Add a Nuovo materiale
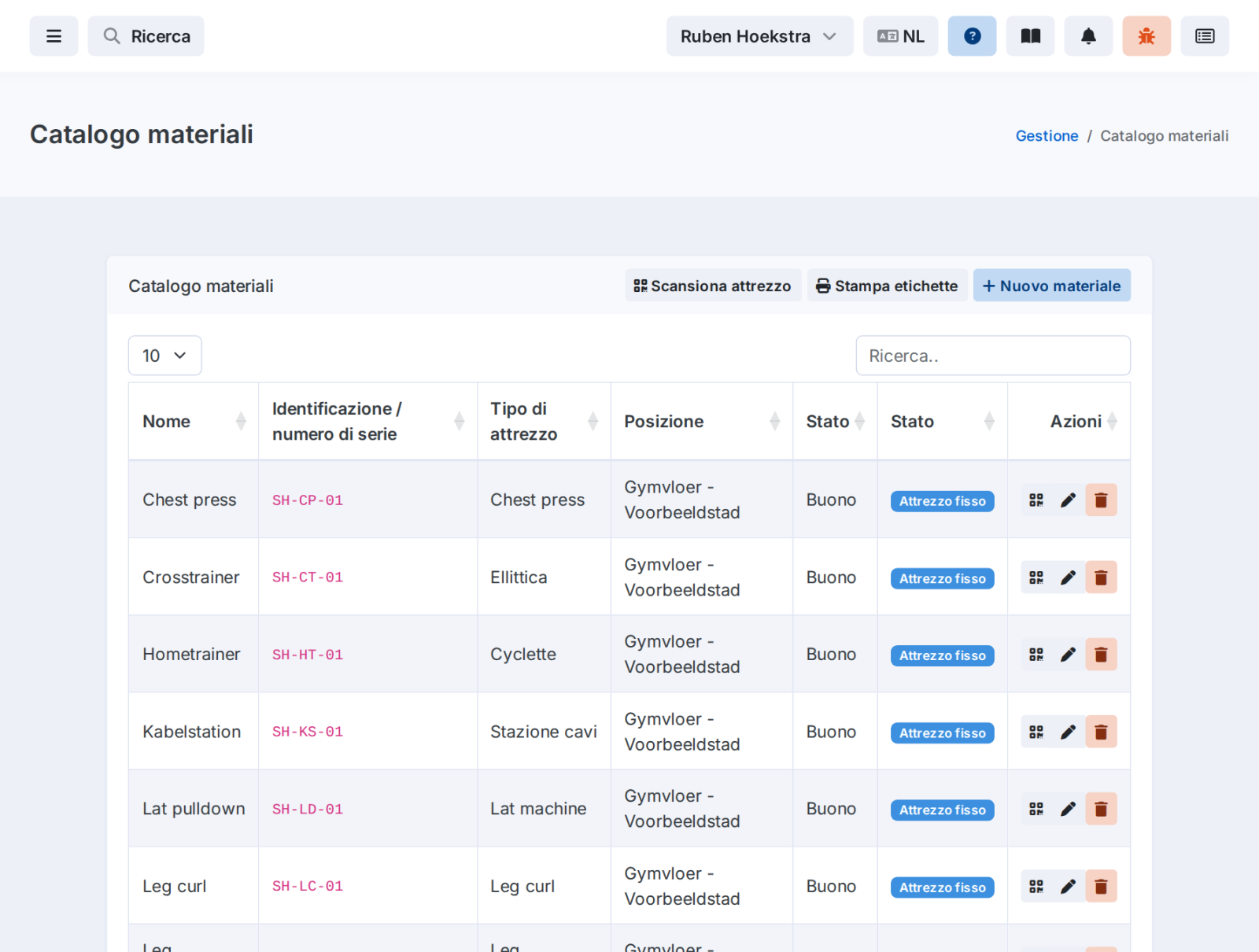The height and width of the screenshot is (952, 1259). [1051, 286]
